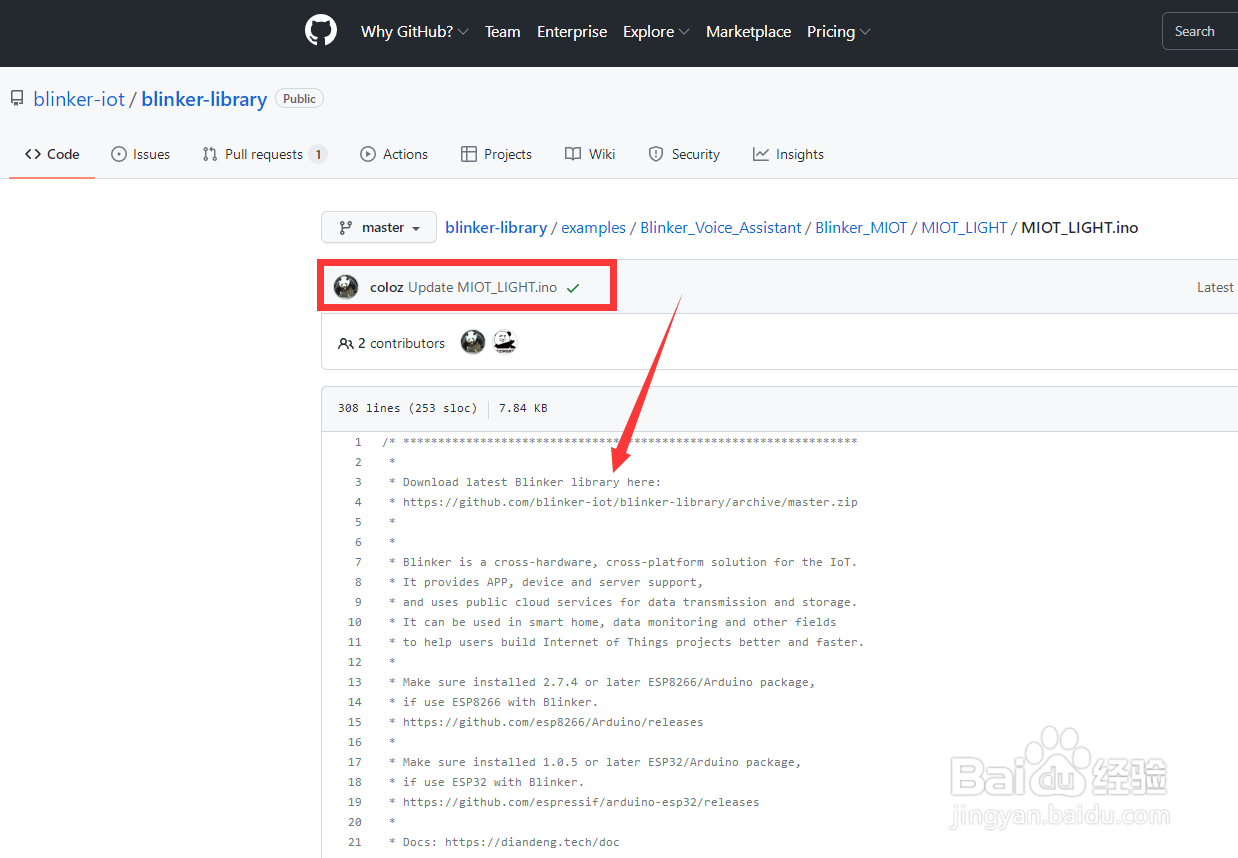Select line number 13 in code
The width and height of the screenshot is (1238, 858).
(x=355, y=682)
